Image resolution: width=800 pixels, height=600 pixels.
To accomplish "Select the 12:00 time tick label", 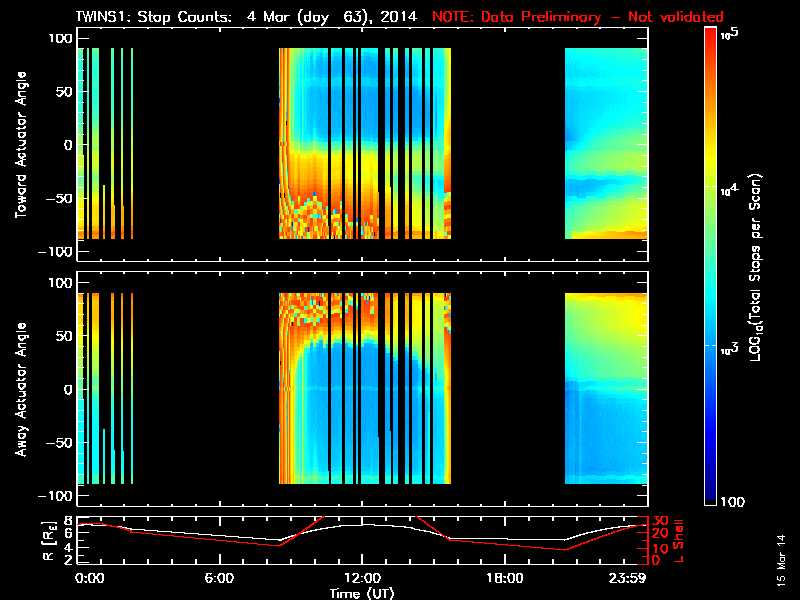I will (361, 579).
